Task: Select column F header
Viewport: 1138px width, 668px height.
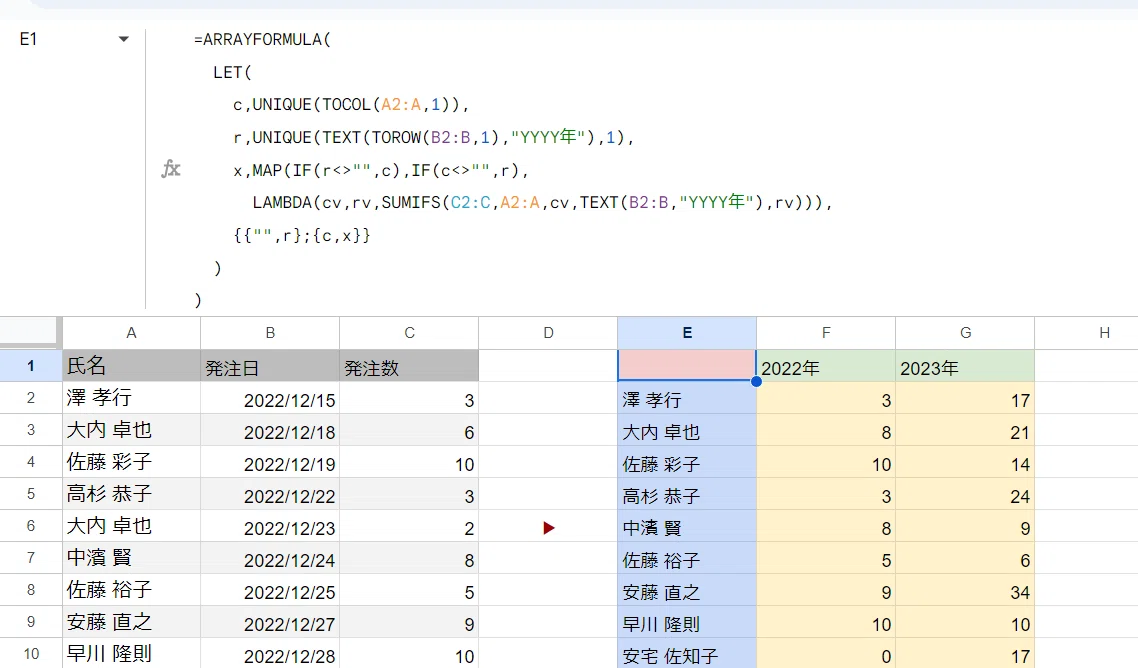Action: click(x=826, y=333)
